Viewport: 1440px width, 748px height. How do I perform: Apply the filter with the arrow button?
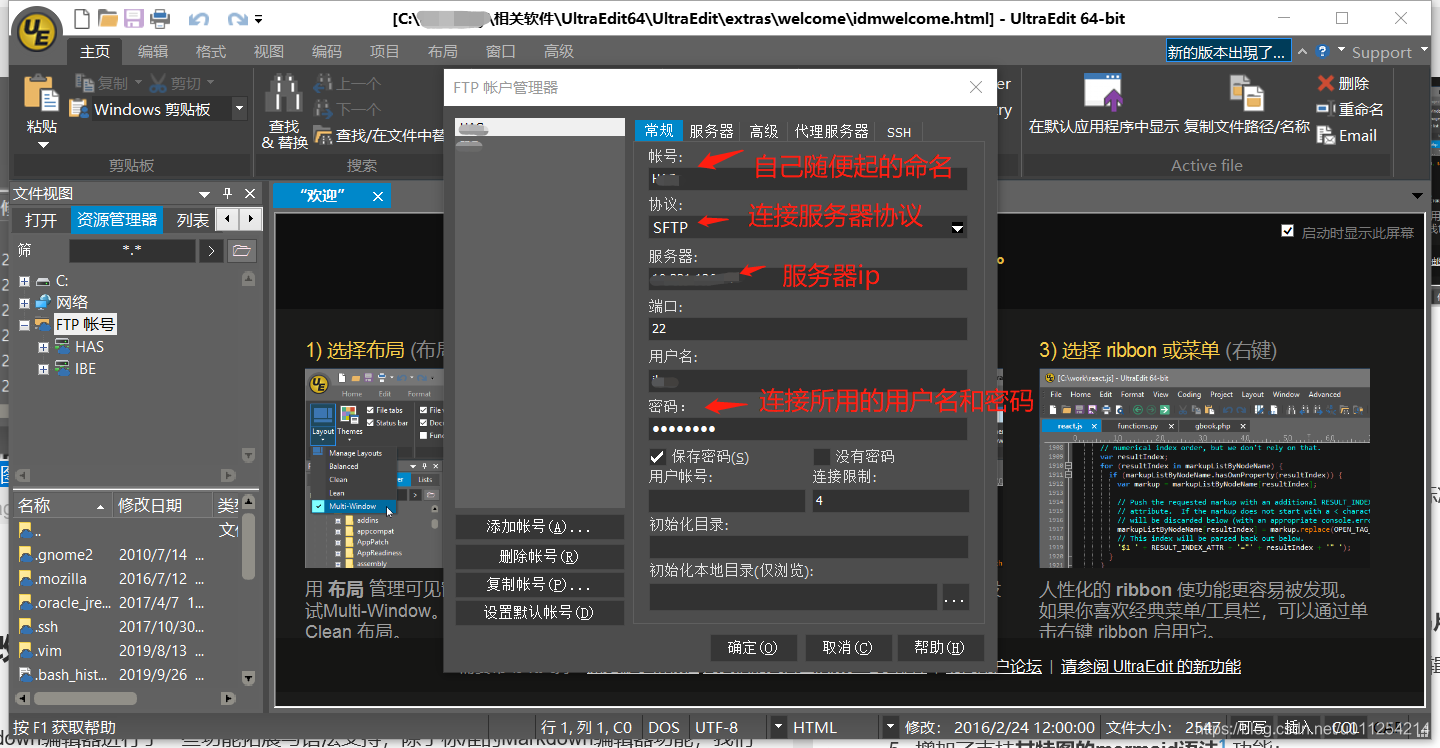pos(210,251)
